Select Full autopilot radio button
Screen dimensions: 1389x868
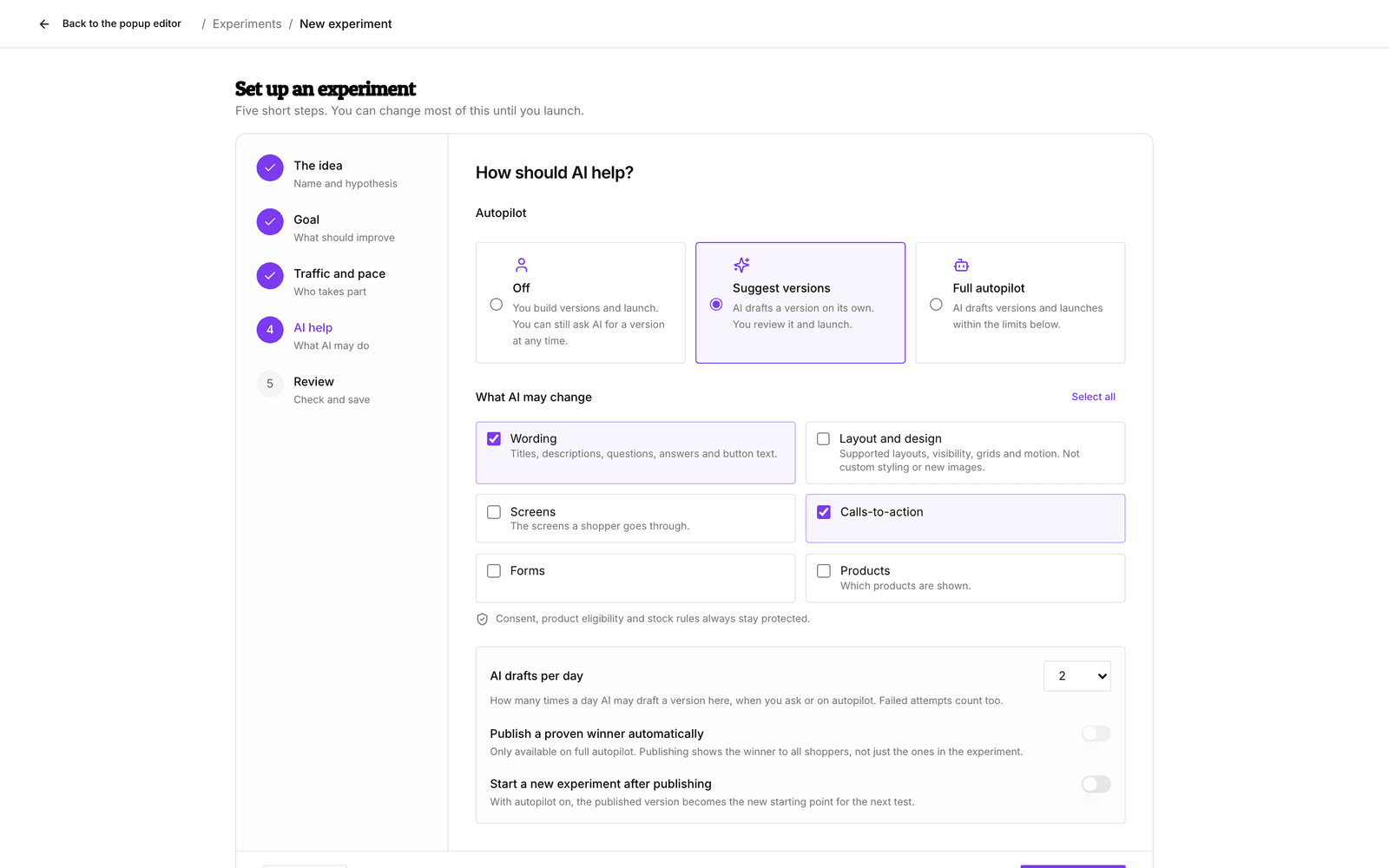coord(936,305)
